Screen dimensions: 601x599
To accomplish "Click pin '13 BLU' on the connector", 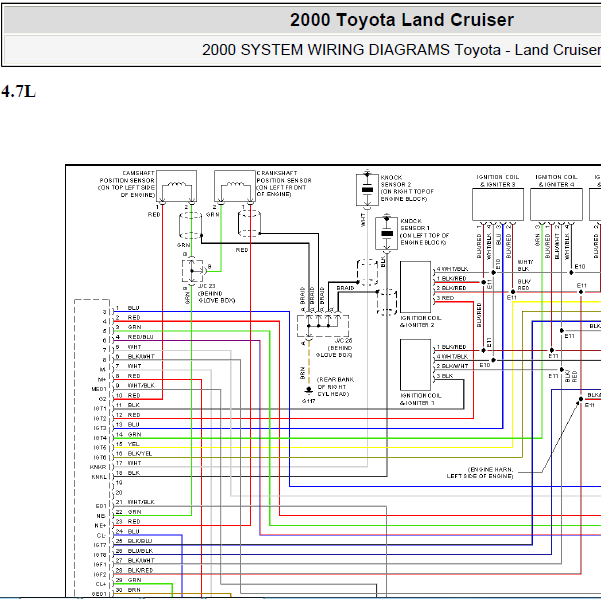I will pos(128,425).
